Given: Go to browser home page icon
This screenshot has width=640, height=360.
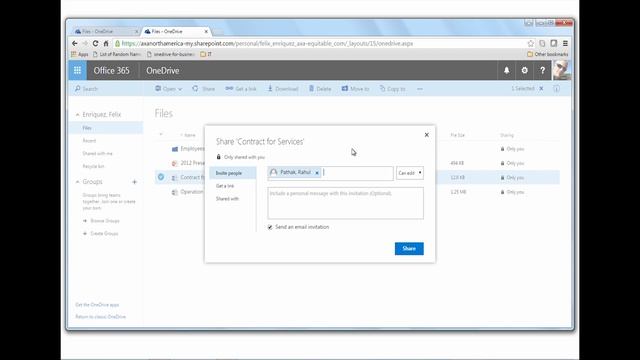Looking at the screenshot, I should click(x=106, y=43).
